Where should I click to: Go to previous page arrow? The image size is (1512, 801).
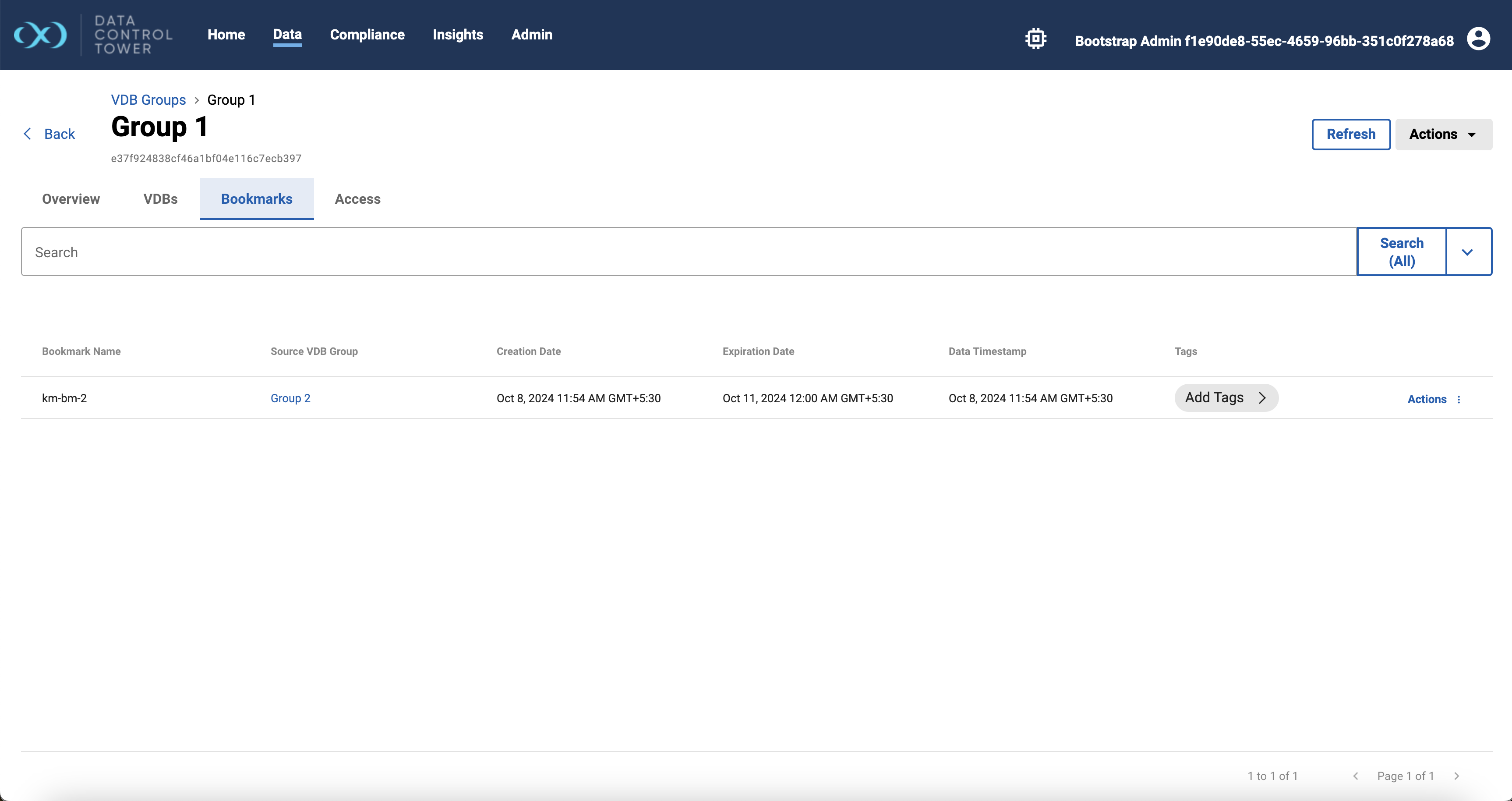point(1355,776)
